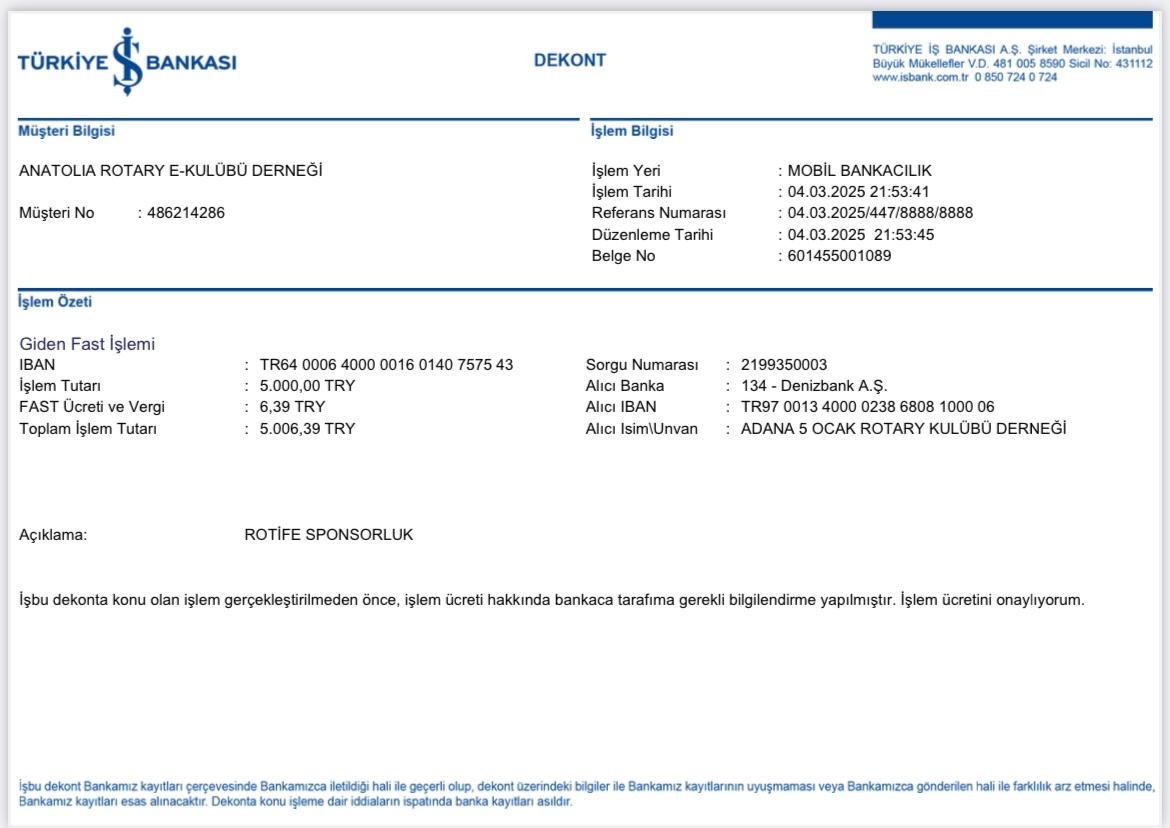Select query number "2199350003"
Image resolution: width=1170 pixels, height=828 pixels.
[784, 365]
